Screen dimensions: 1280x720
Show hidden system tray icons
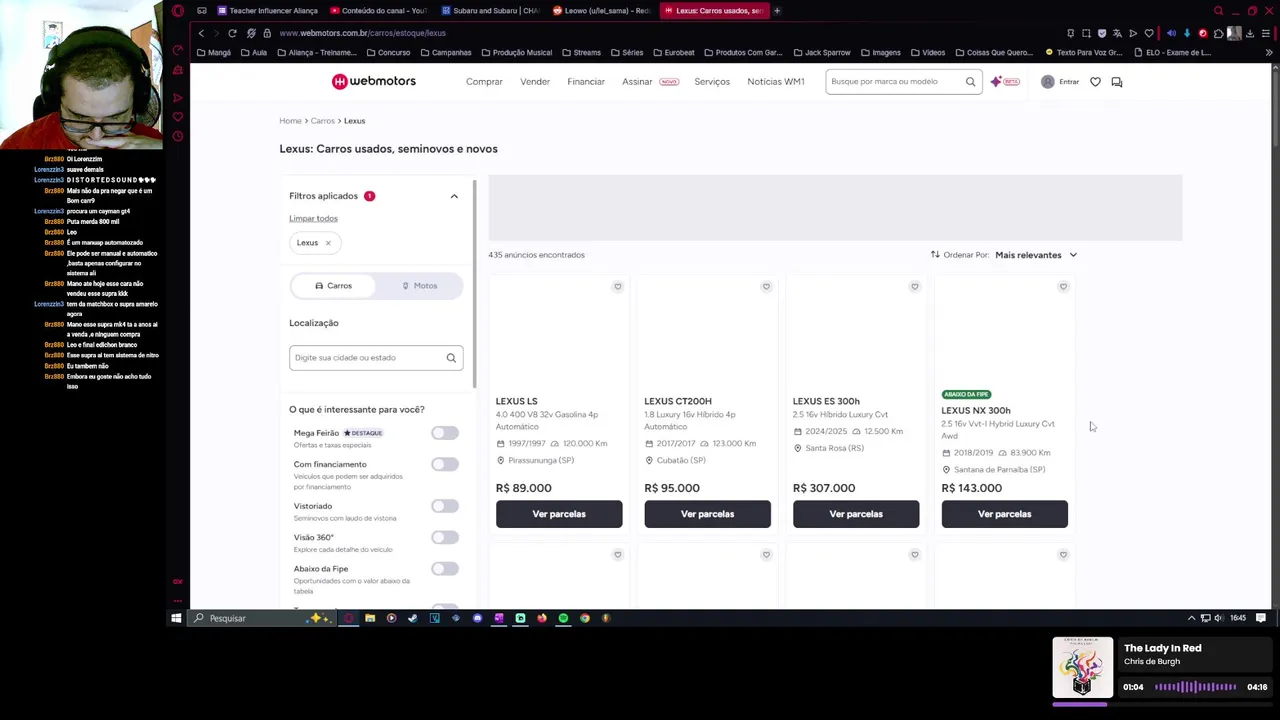(1191, 618)
